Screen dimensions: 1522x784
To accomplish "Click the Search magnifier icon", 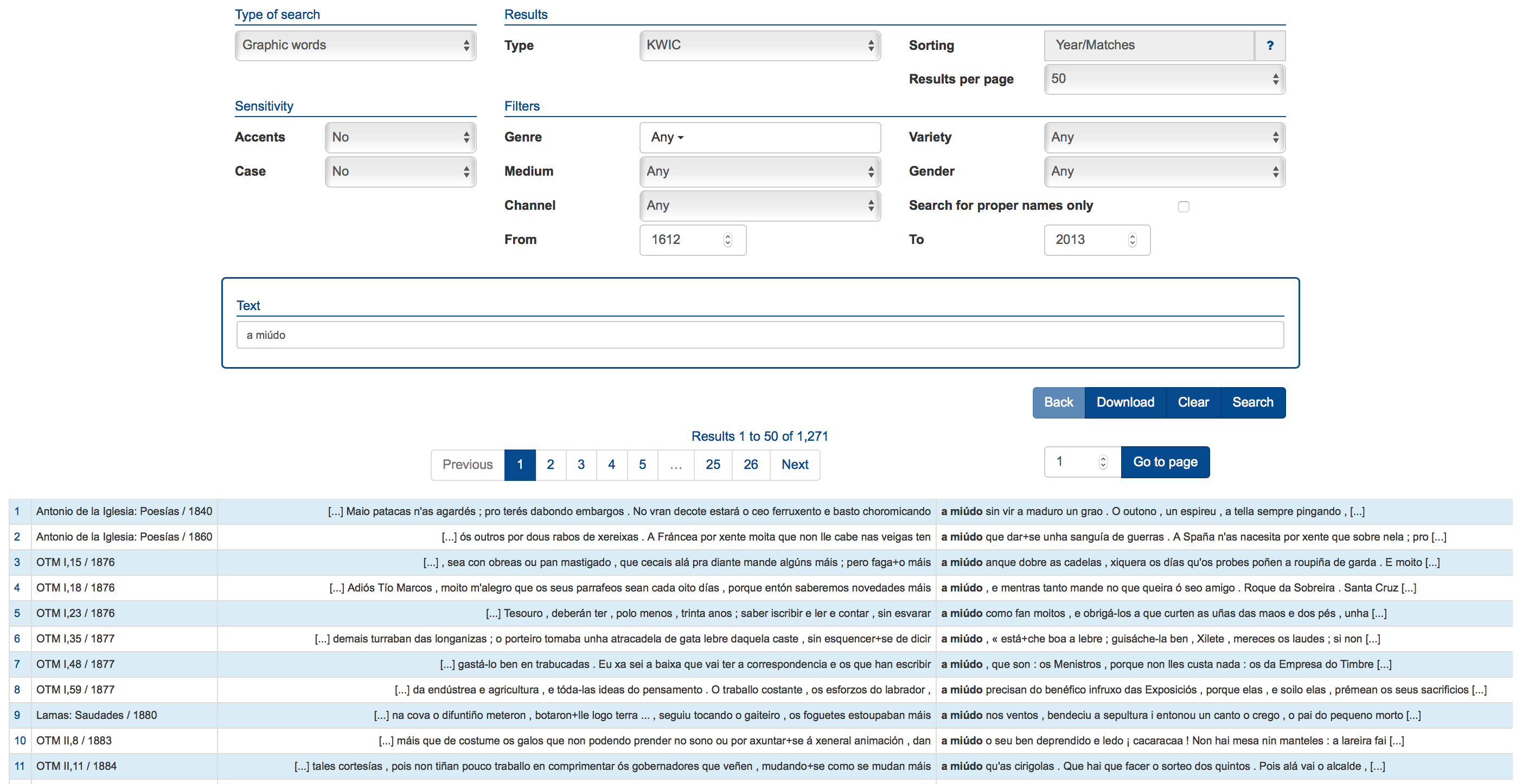I will (x=1254, y=402).
